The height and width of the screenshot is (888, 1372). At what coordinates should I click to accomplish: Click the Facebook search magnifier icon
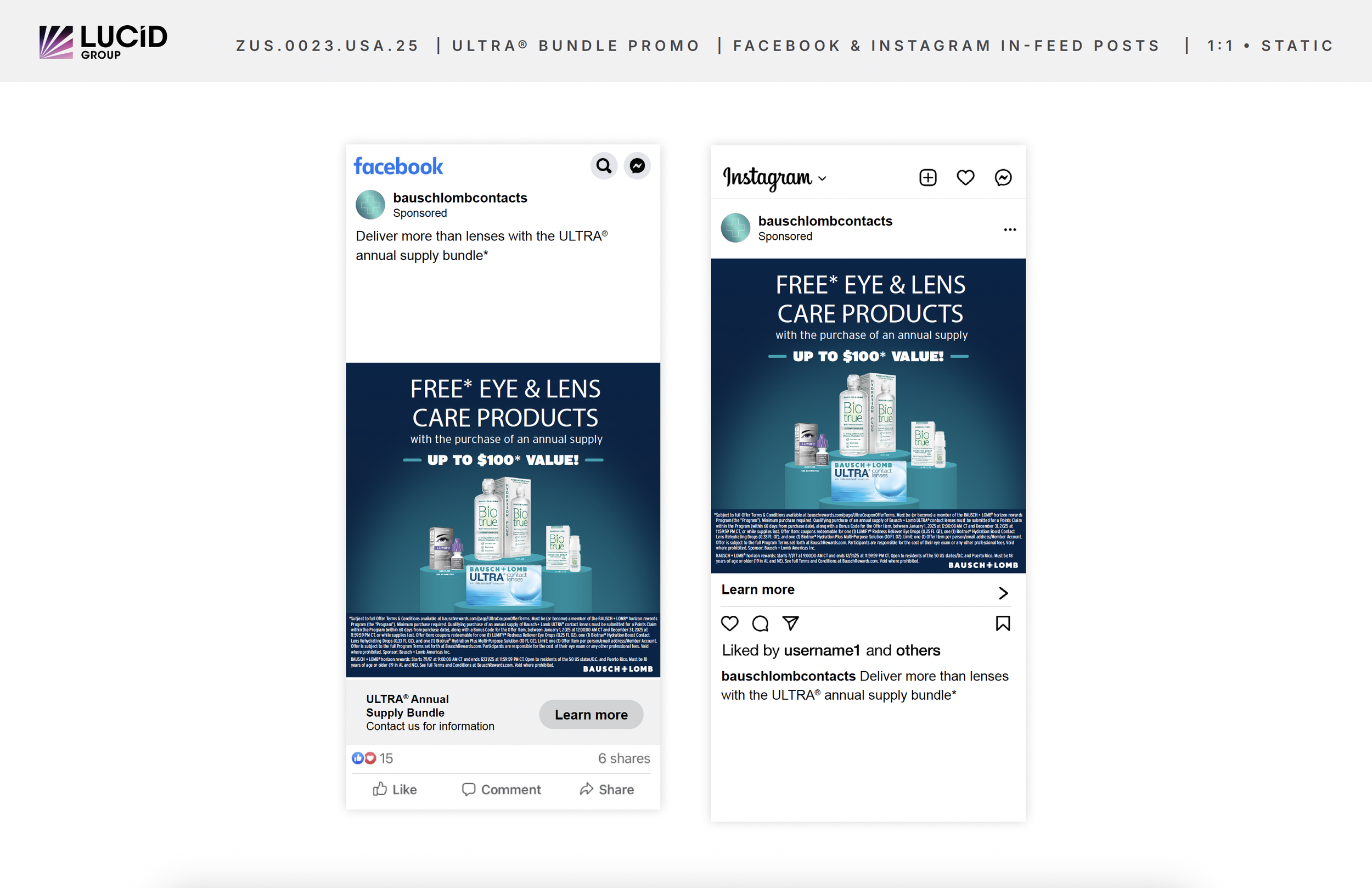604,166
